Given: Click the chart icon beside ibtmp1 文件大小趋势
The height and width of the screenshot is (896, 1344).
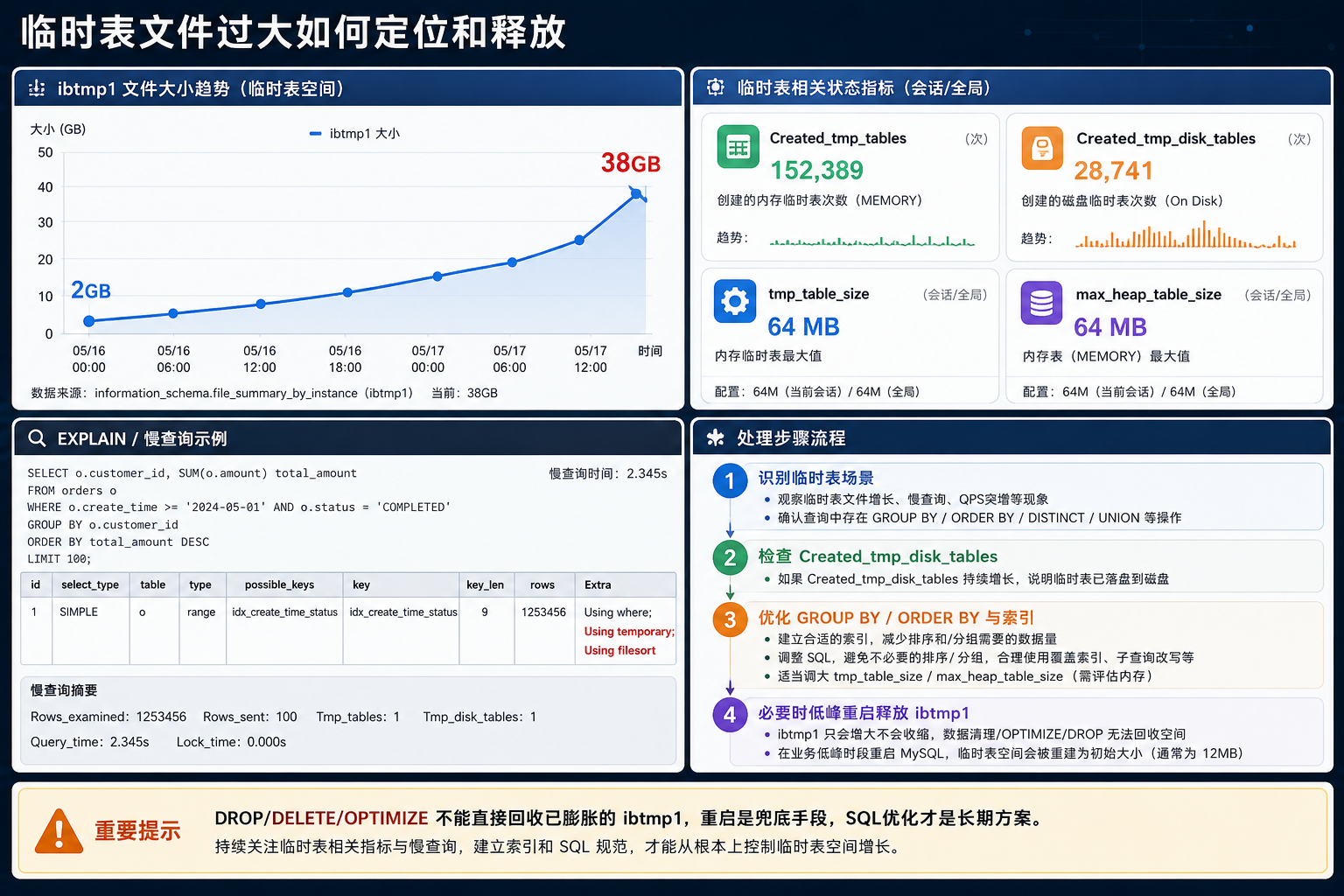Looking at the screenshot, I should [37, 88].
